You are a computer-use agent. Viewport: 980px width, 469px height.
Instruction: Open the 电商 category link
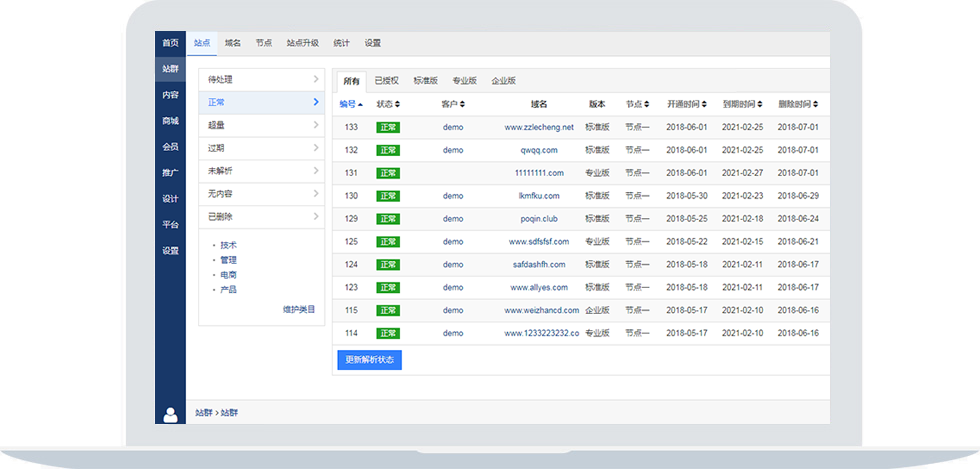tap(229, 275)
